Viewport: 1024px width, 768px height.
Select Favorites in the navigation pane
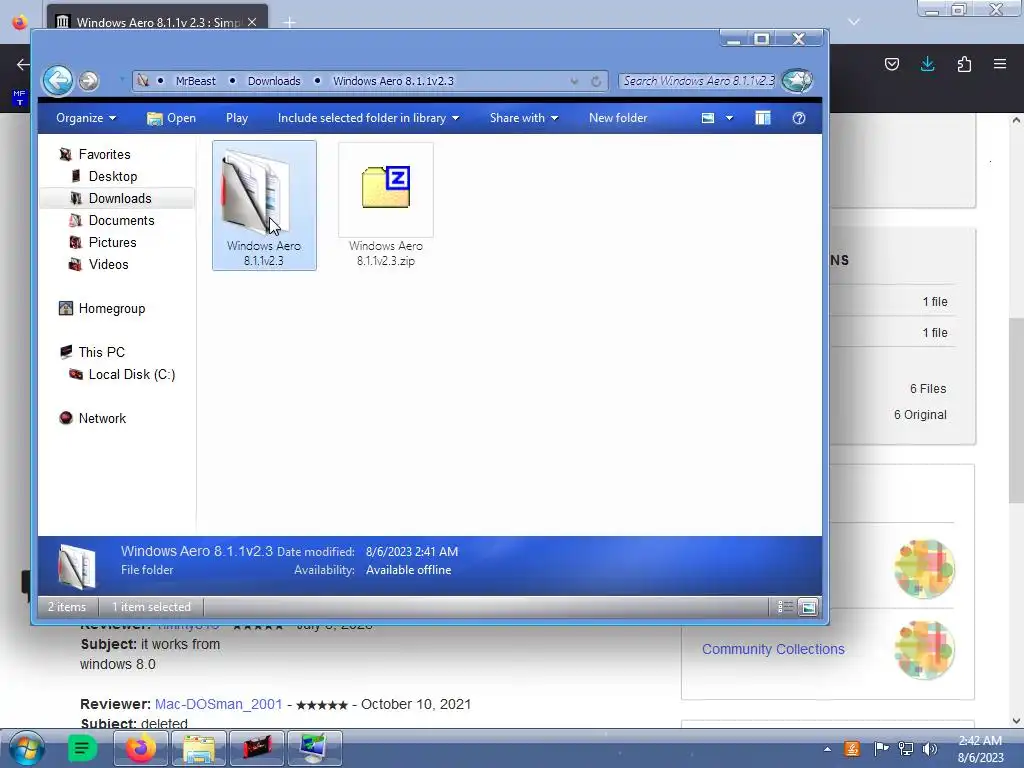click(x=104, y=154)
